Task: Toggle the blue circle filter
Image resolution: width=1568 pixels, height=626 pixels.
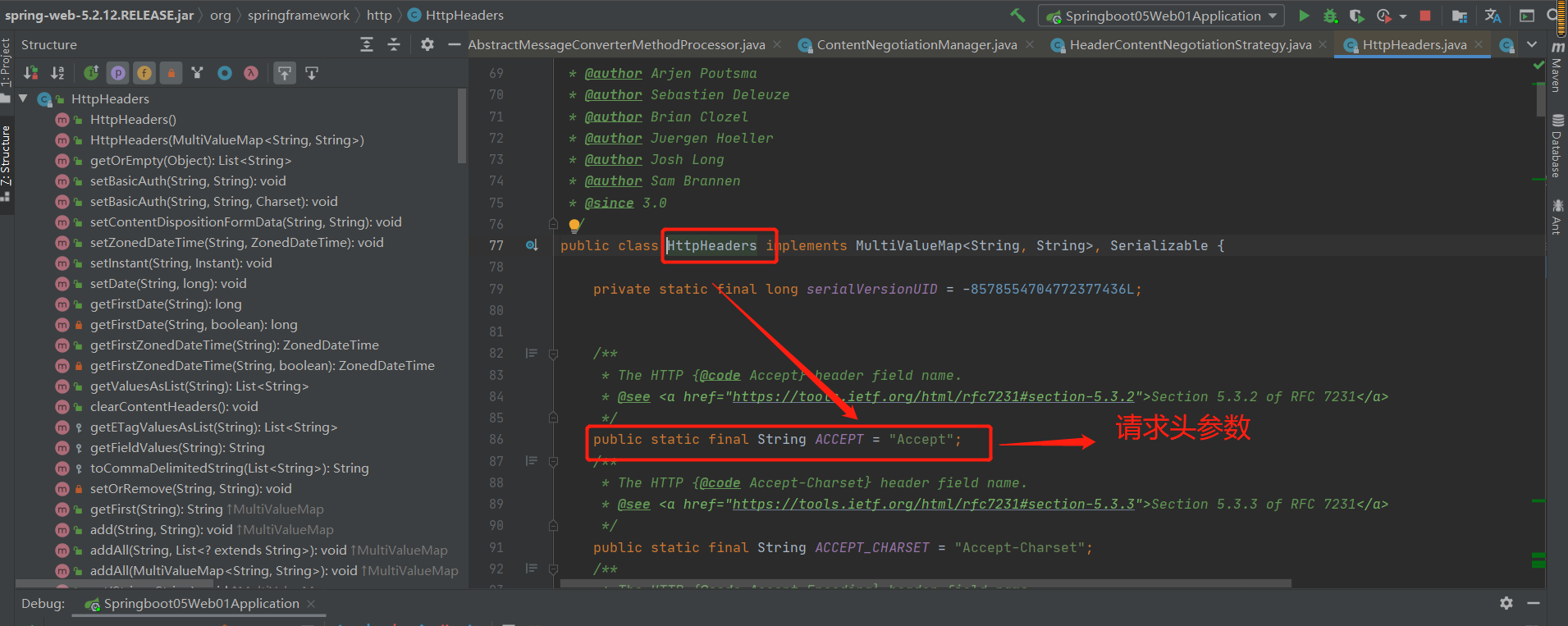Action: (225, 73)
